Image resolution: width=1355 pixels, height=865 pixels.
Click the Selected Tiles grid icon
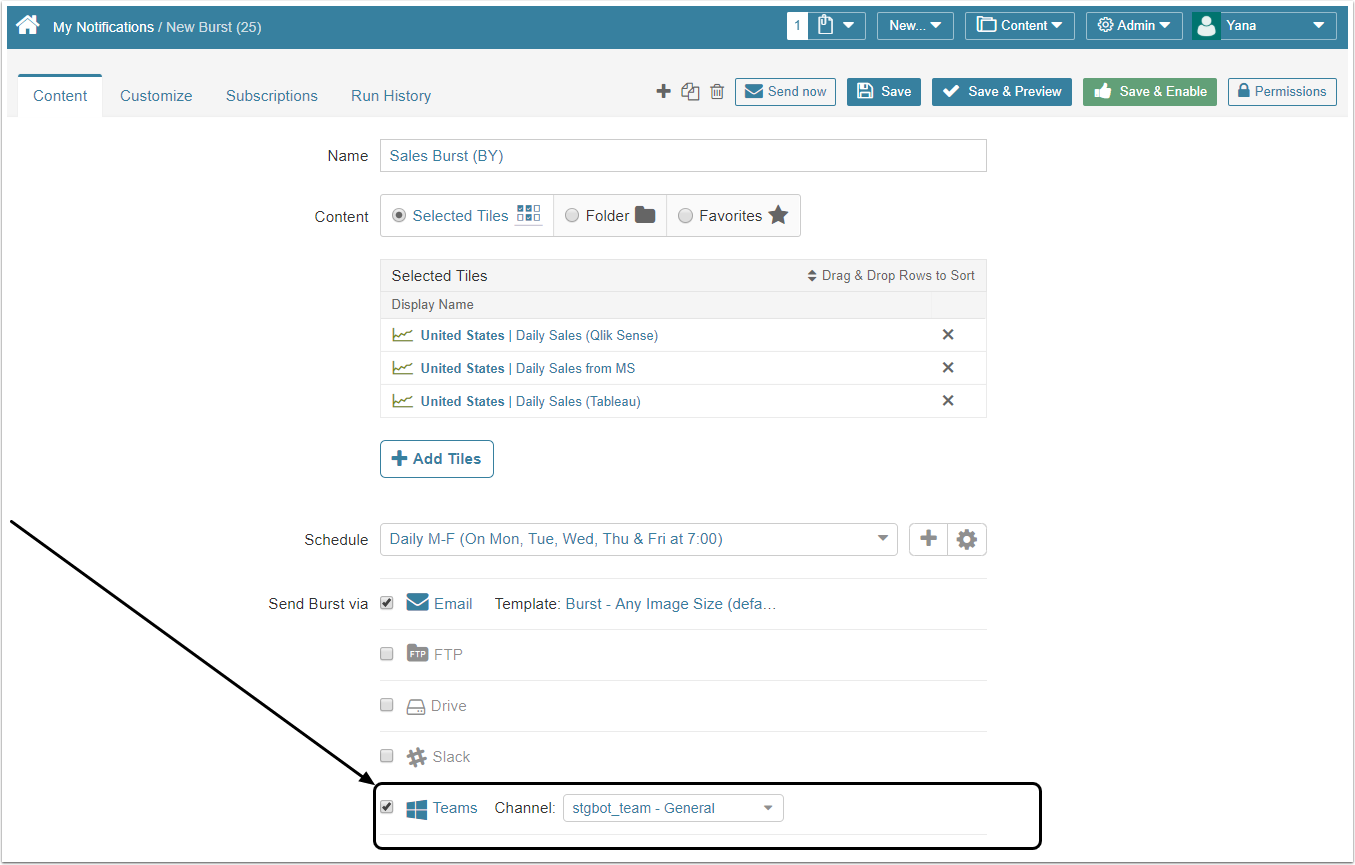pyautogui.click(x=528, y=214)
